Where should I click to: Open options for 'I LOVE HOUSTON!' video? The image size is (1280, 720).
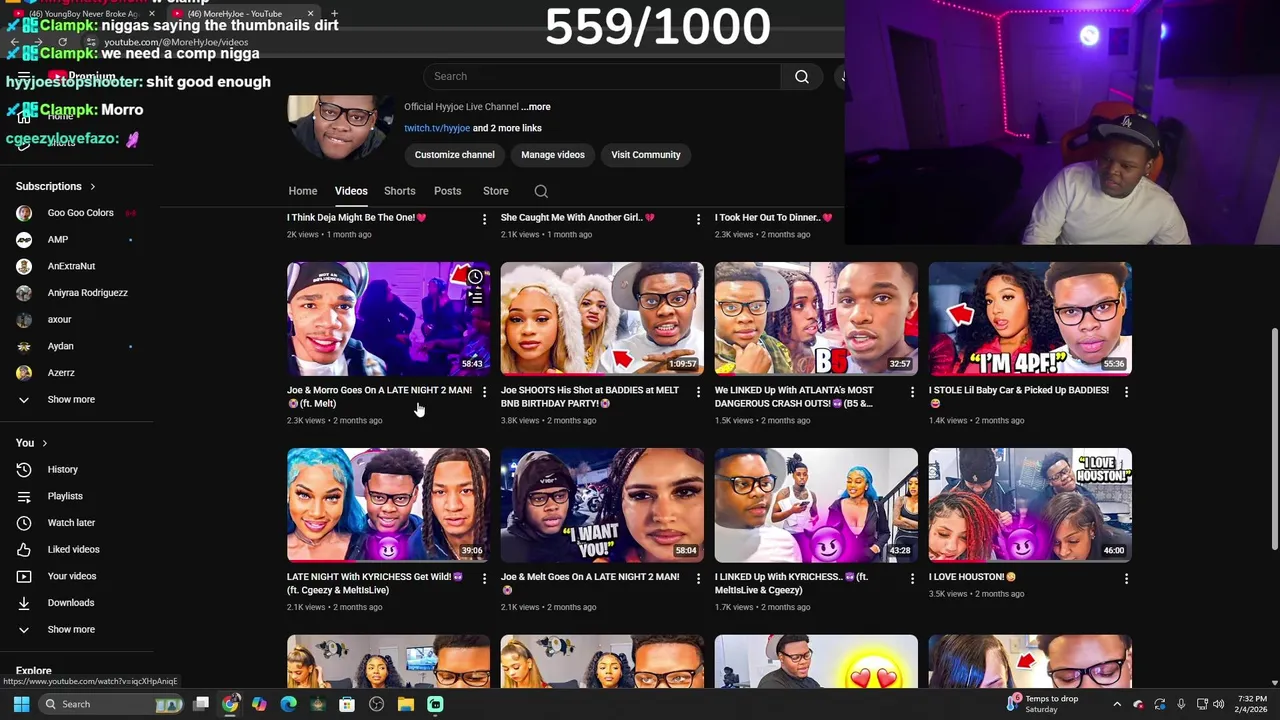[x=1126, y=578]
